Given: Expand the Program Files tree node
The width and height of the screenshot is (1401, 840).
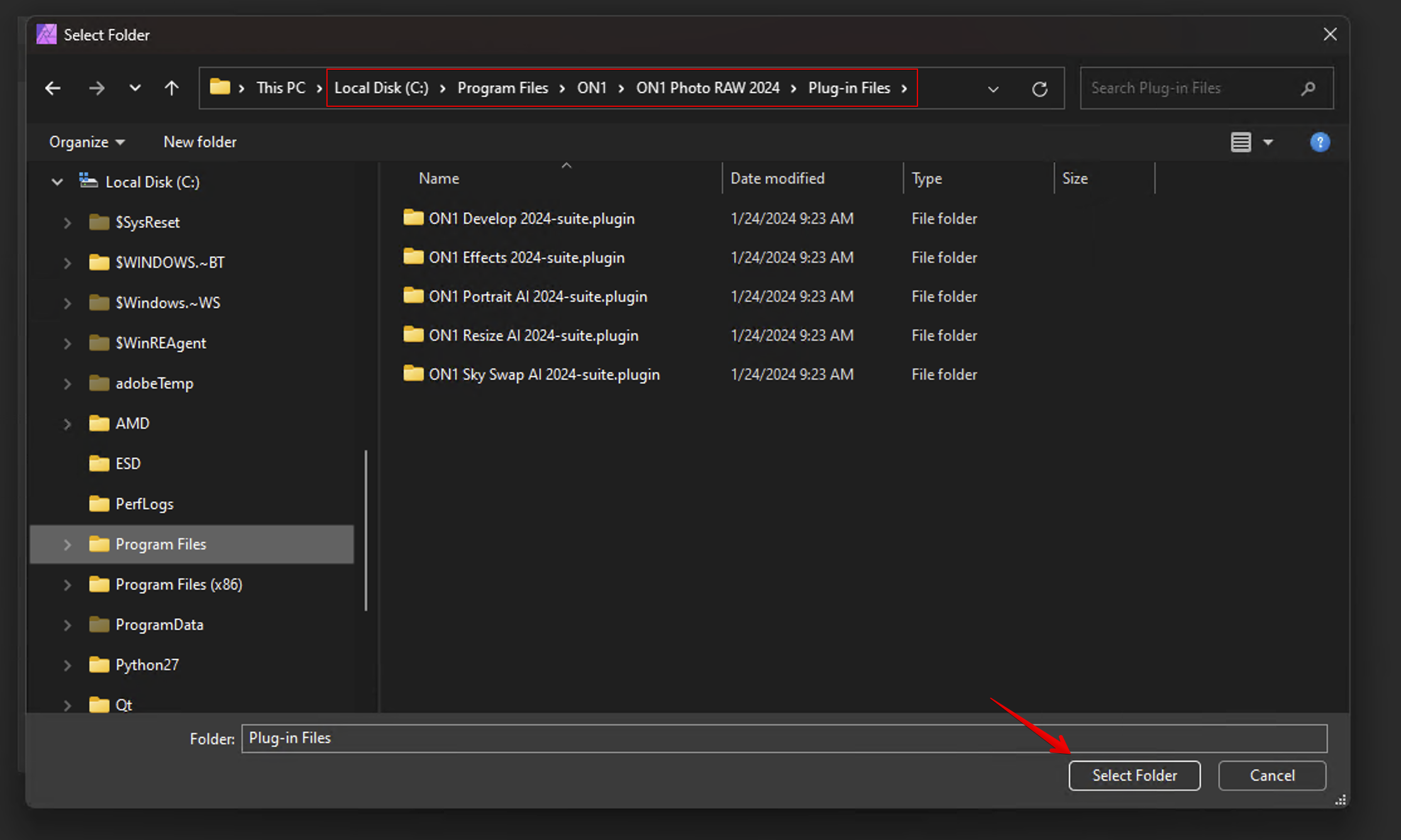Looking at the screenshot, I should pyautogui.click(x=67, y=544).
